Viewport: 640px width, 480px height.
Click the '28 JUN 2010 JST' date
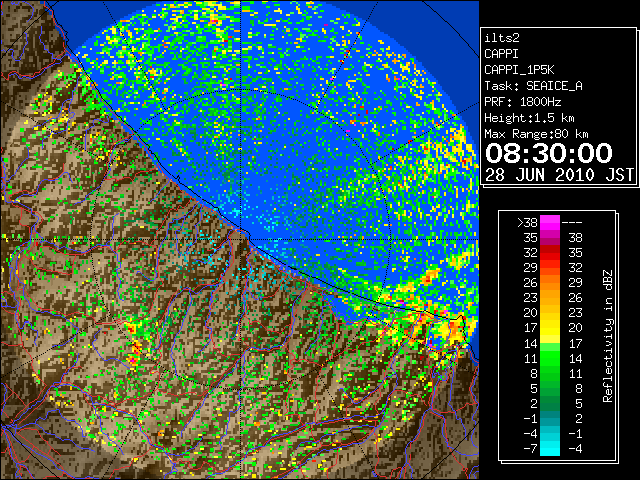click(x=559, y=175)
